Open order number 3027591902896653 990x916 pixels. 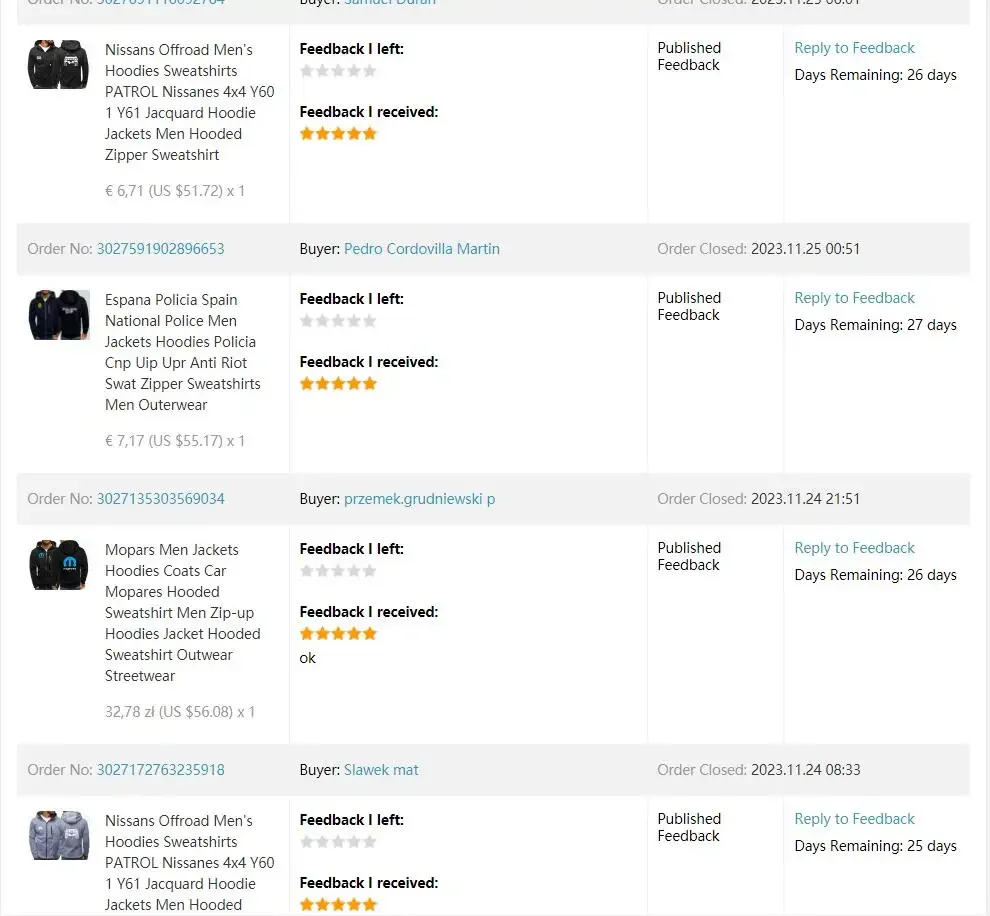coord(160,249)
